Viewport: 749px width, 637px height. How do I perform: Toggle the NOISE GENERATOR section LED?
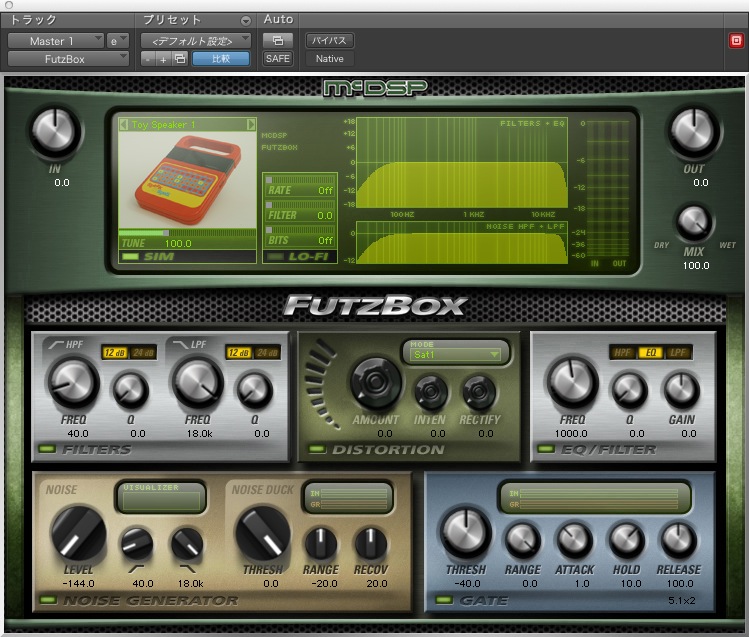pos(48,600)
